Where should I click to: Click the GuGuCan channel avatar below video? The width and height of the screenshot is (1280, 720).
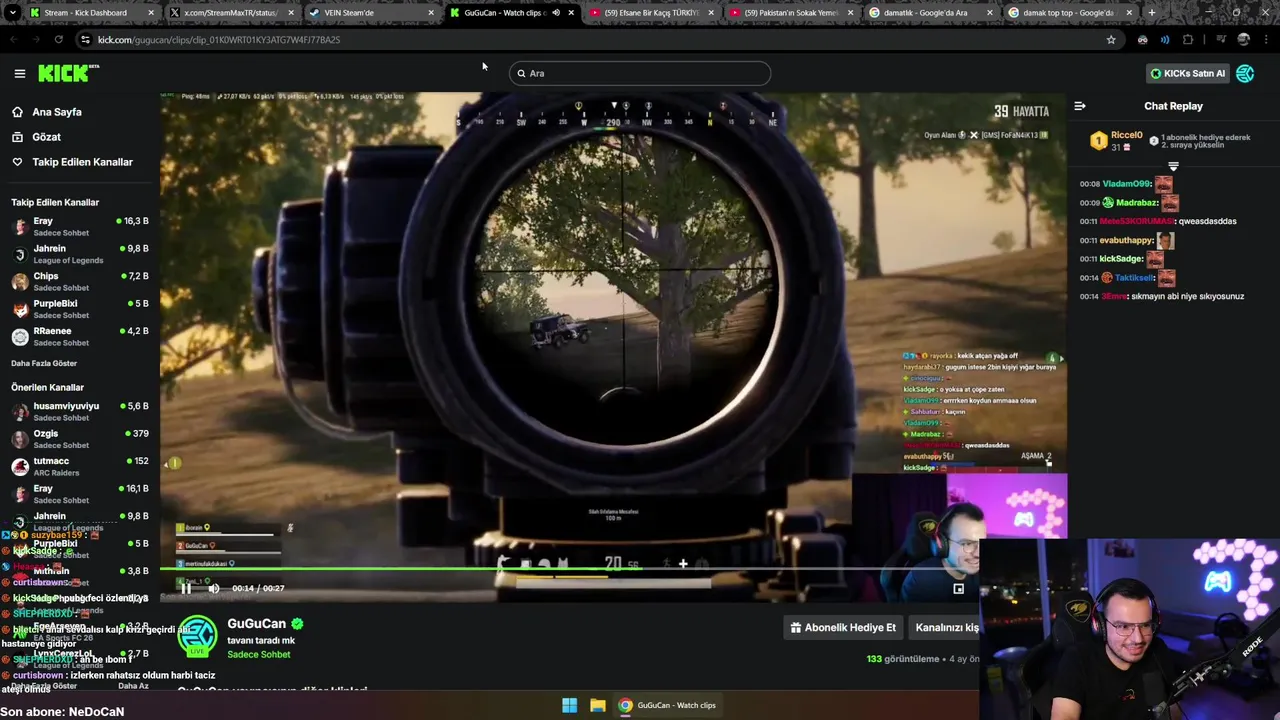[197, 637]
